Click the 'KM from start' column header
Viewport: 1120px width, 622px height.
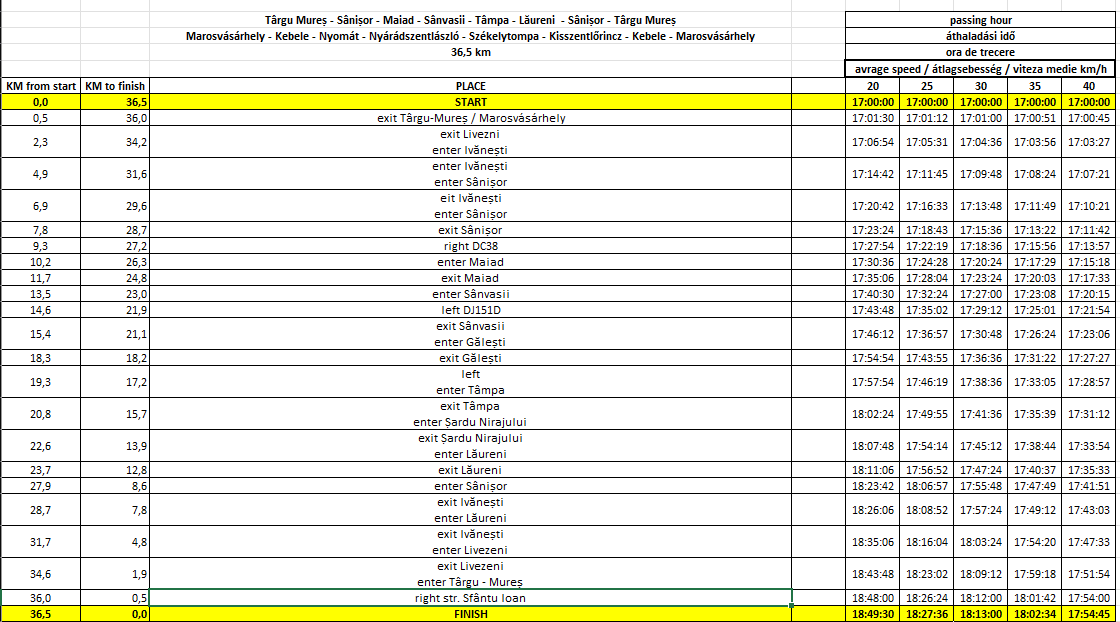[x=41, y=86]
